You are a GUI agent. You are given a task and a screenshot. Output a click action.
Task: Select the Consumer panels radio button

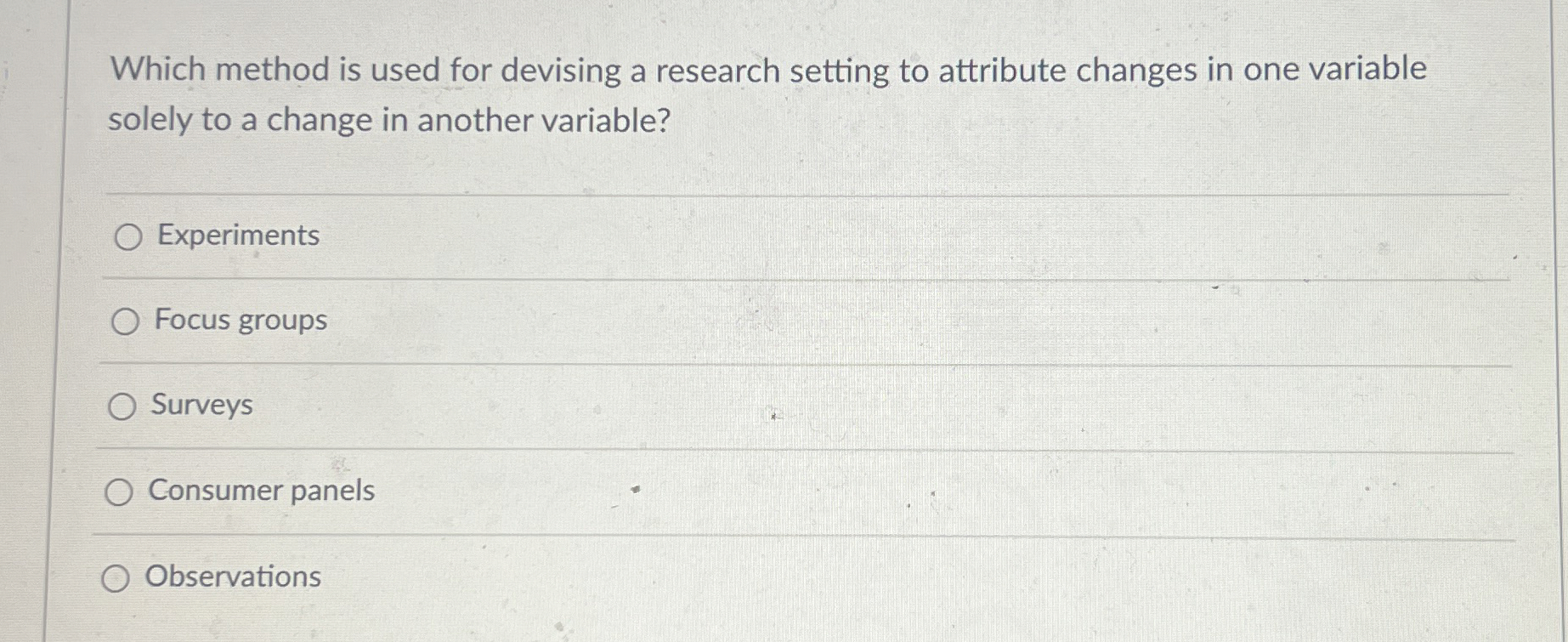point(119,492)
